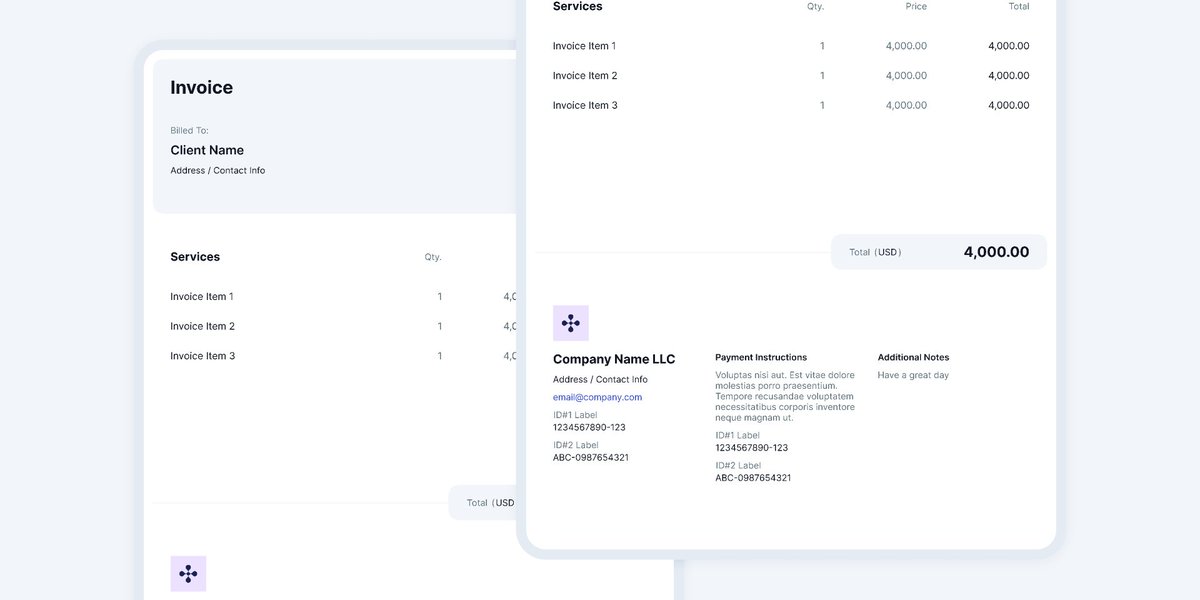Click "Address / Contact Info" under Company Name LLC
The width and height of the screenshot is (1200, 600).
click(x=600, y=380)
